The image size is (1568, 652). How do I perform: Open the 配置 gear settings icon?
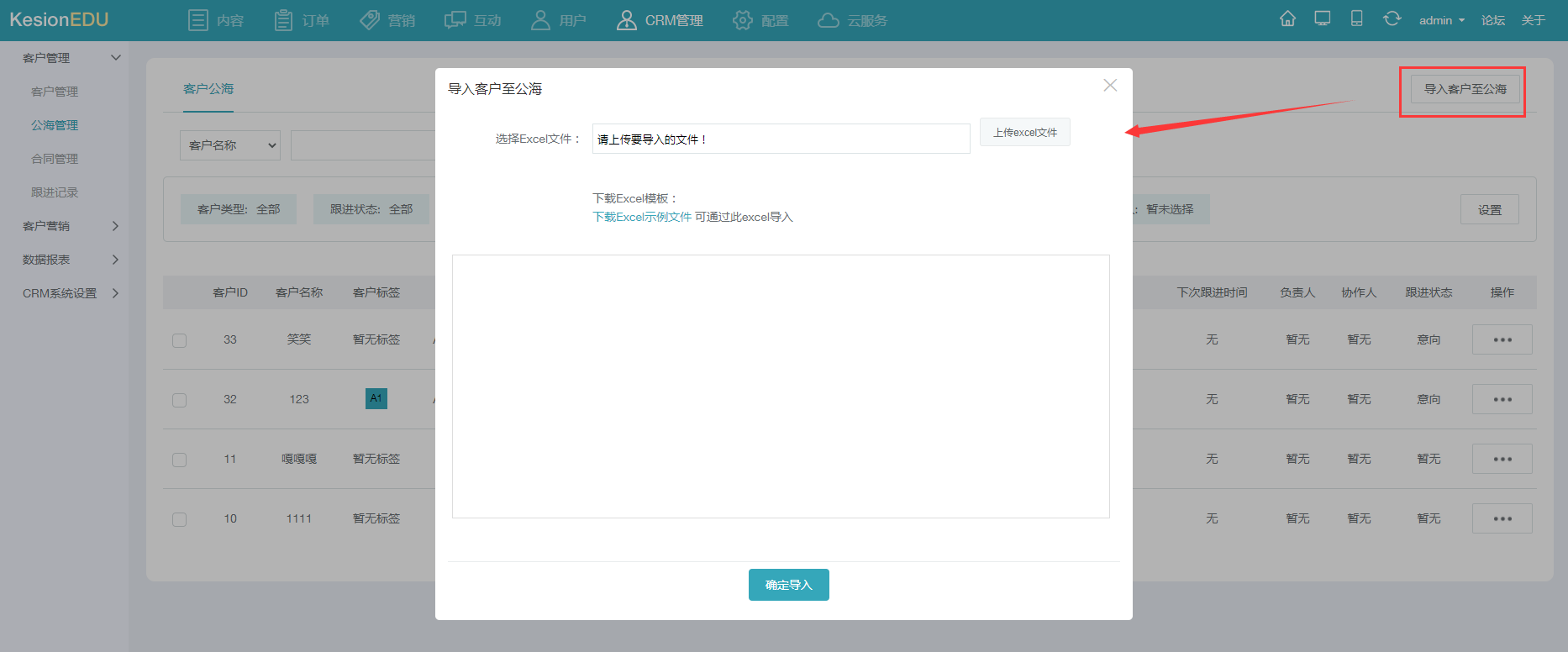click(x=742, y=20)
